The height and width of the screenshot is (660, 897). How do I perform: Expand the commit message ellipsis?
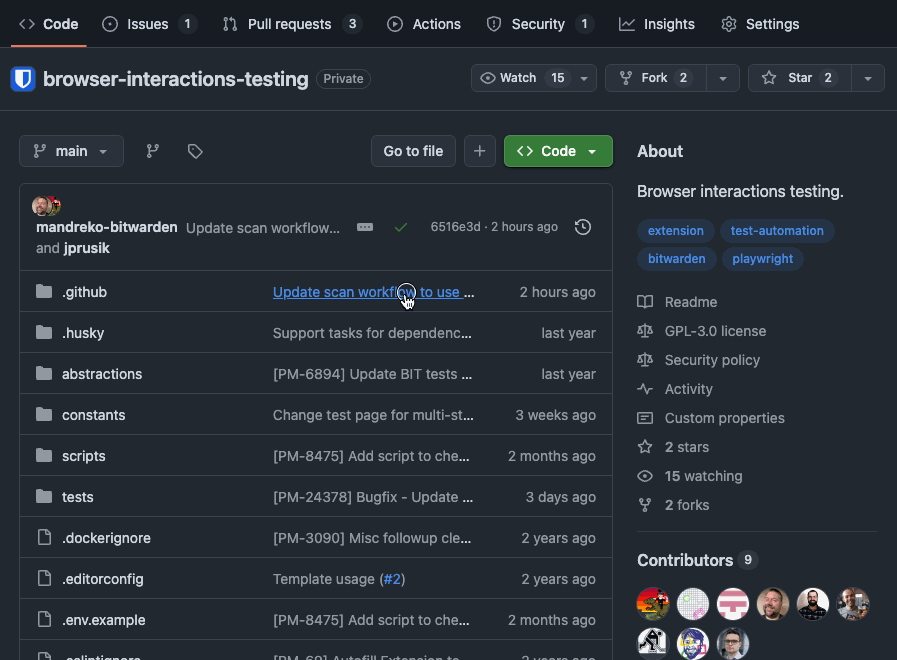point(365,227)
